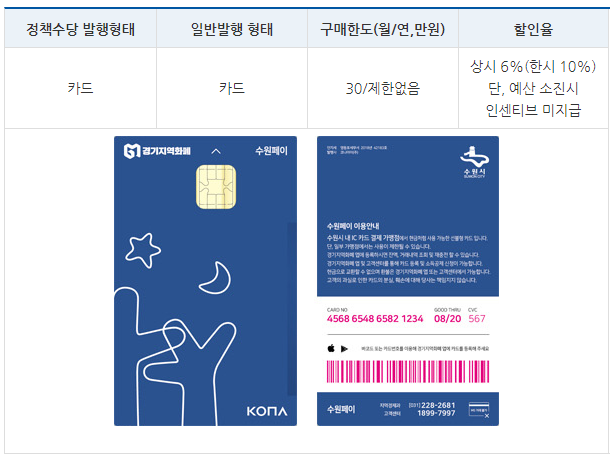Click the CVC number 567
This screenshot has height=458, width=613.
coord(477,319)
